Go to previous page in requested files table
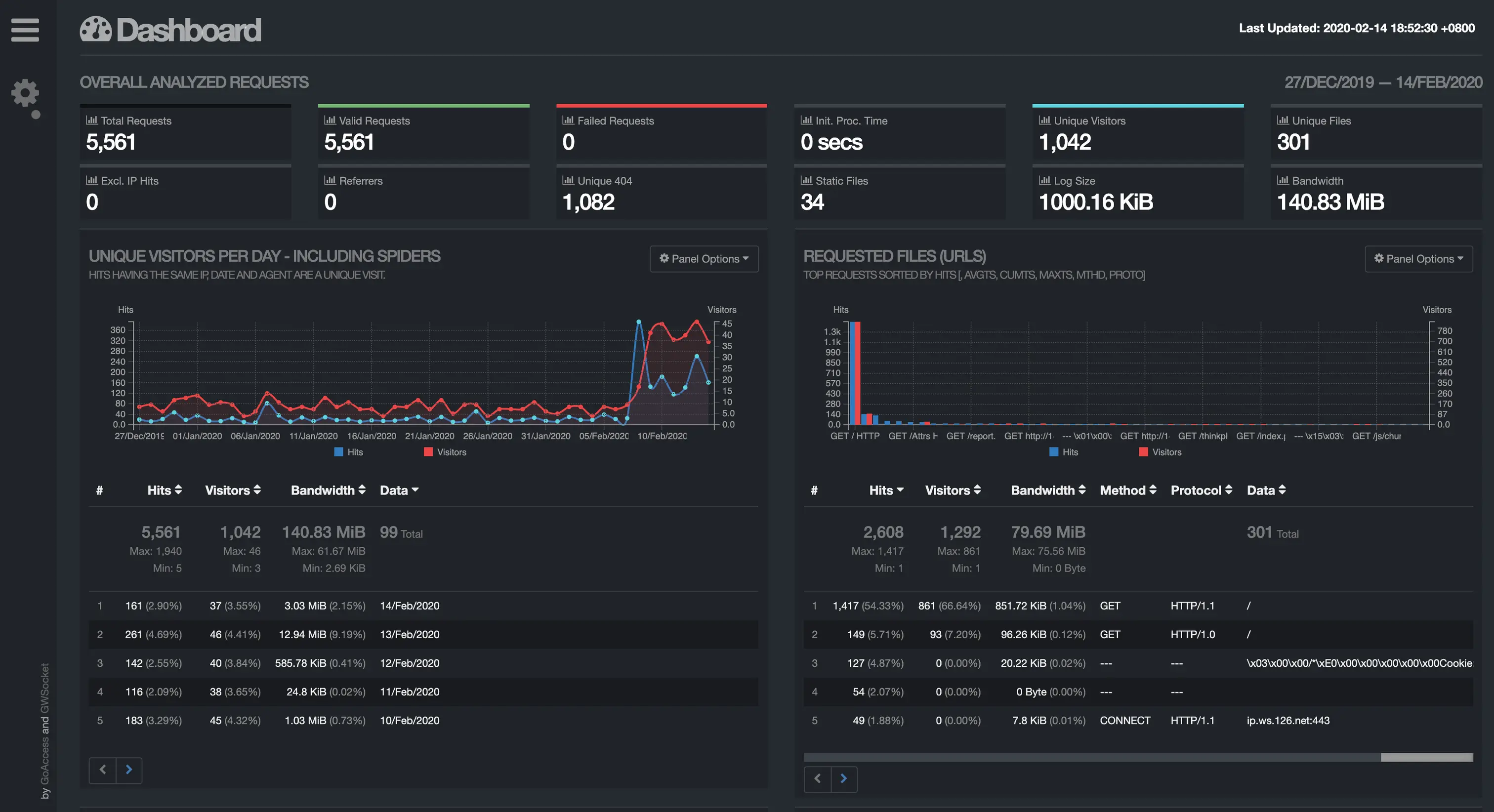The image size is (1494, 812). tap(817, 778)
